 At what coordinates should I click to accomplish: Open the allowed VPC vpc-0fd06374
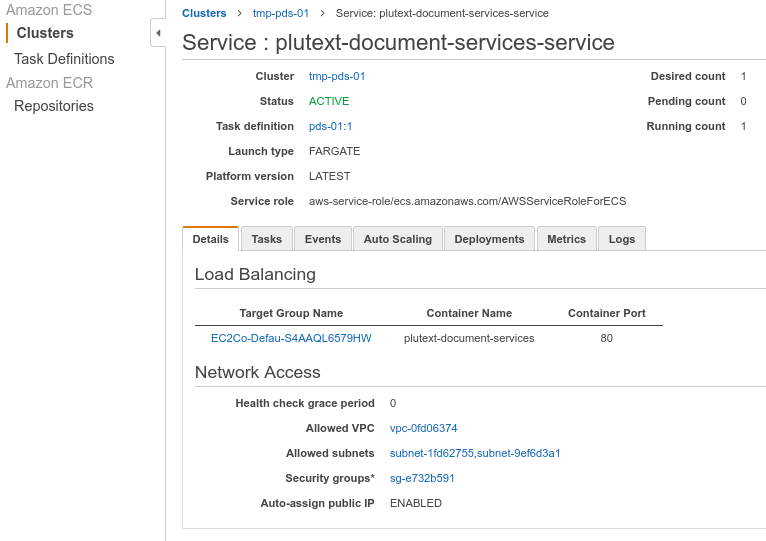423,428
